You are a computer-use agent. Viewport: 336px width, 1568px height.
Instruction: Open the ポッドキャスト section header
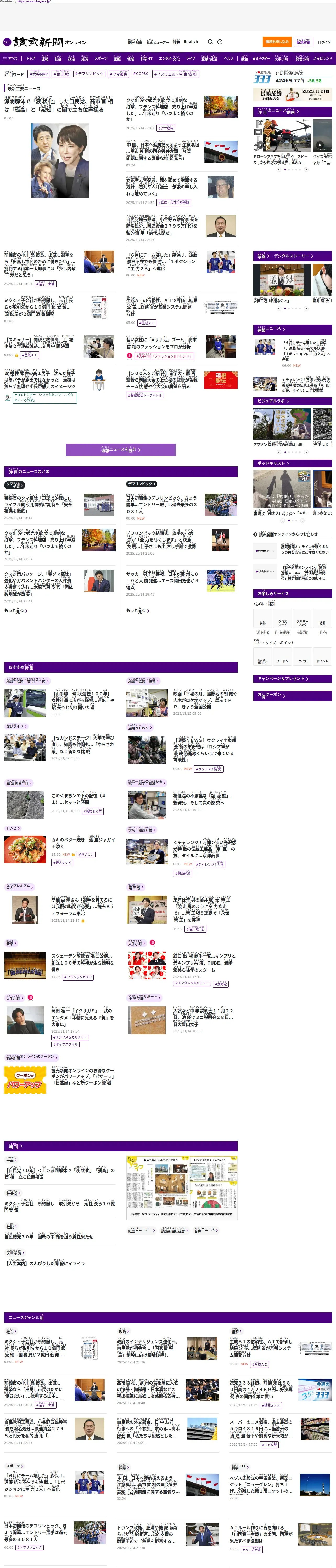[x=293, y=463]
